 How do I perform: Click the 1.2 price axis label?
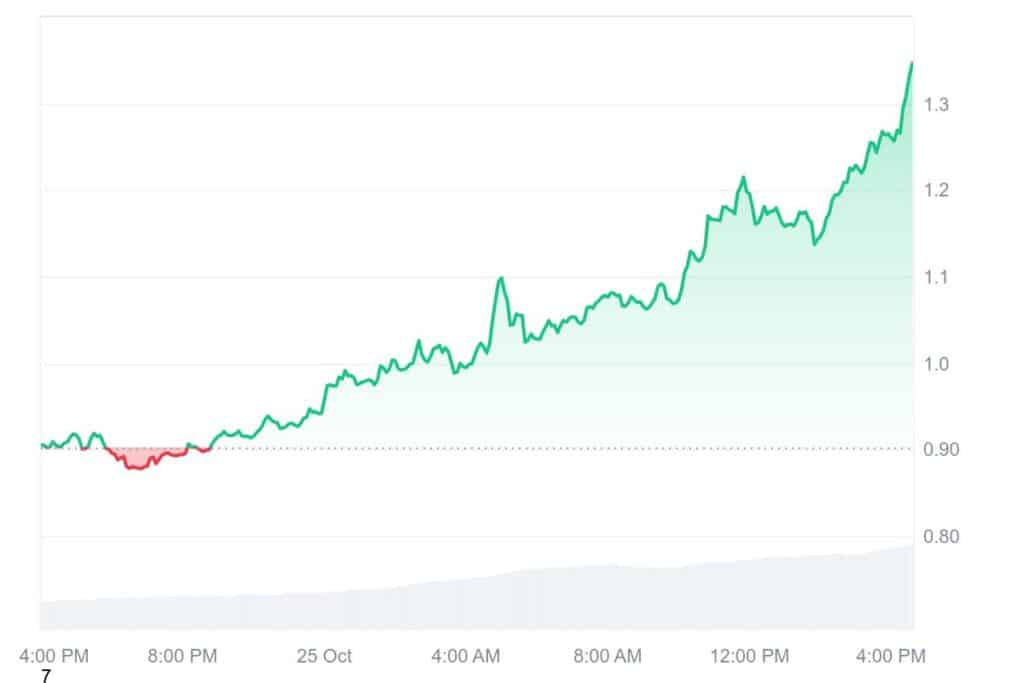[x=937, y=191]
